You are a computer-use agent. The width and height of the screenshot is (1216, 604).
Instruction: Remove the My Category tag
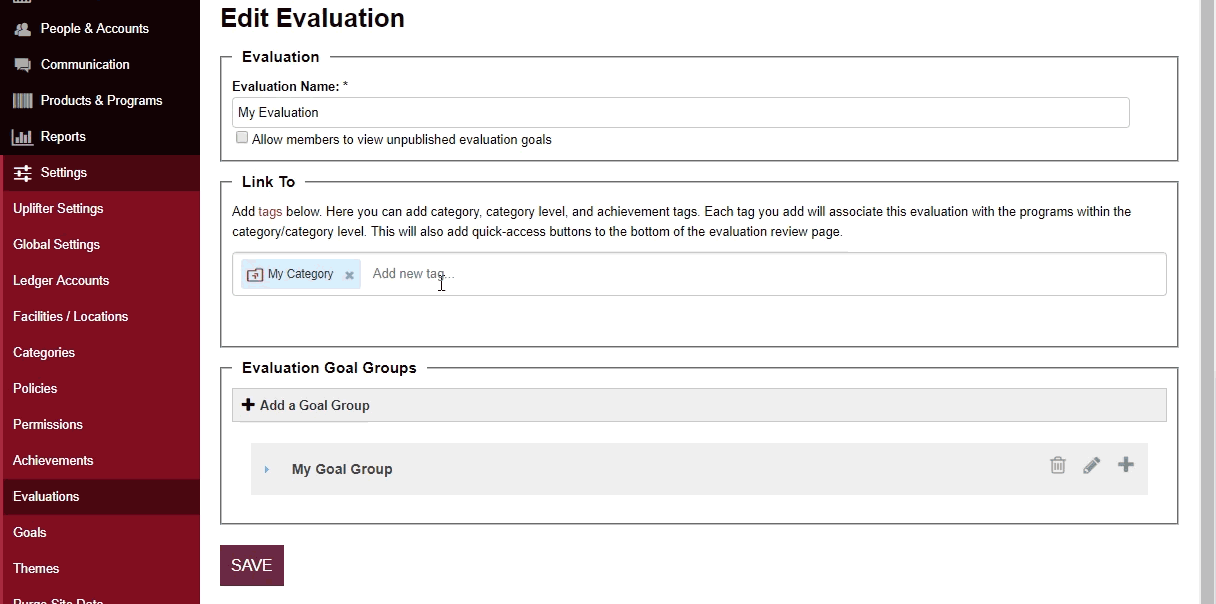[349, 275]
